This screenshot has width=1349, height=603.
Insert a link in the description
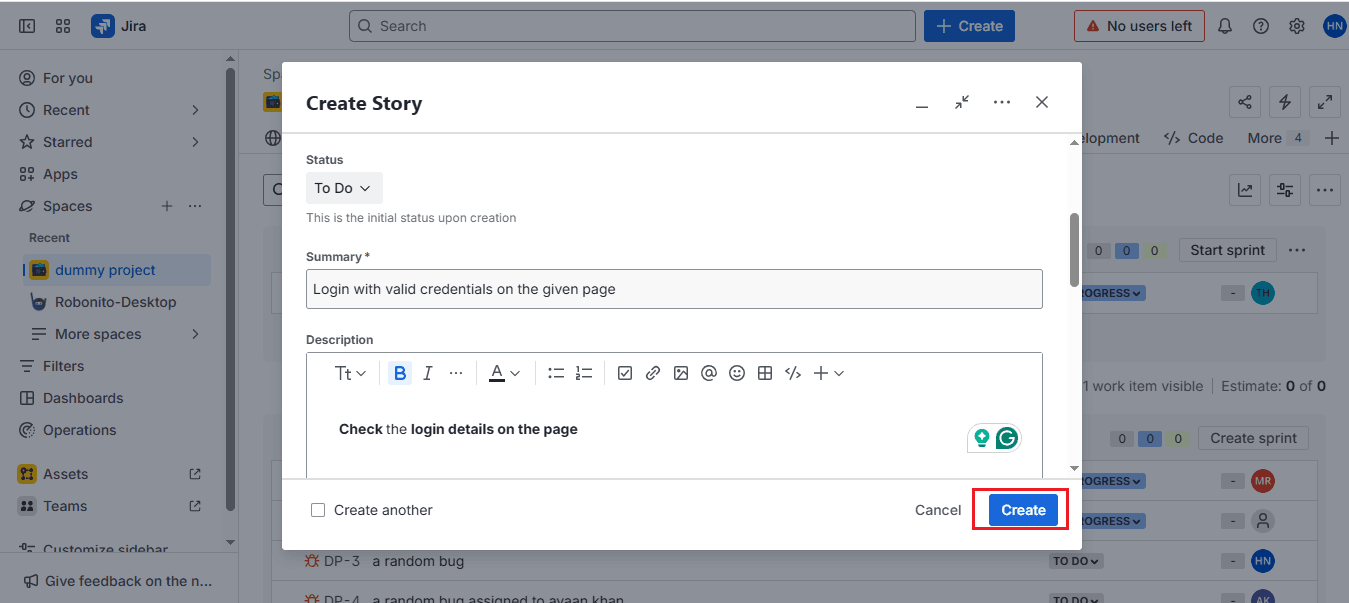pyautogui.click(x=653, y=373)
